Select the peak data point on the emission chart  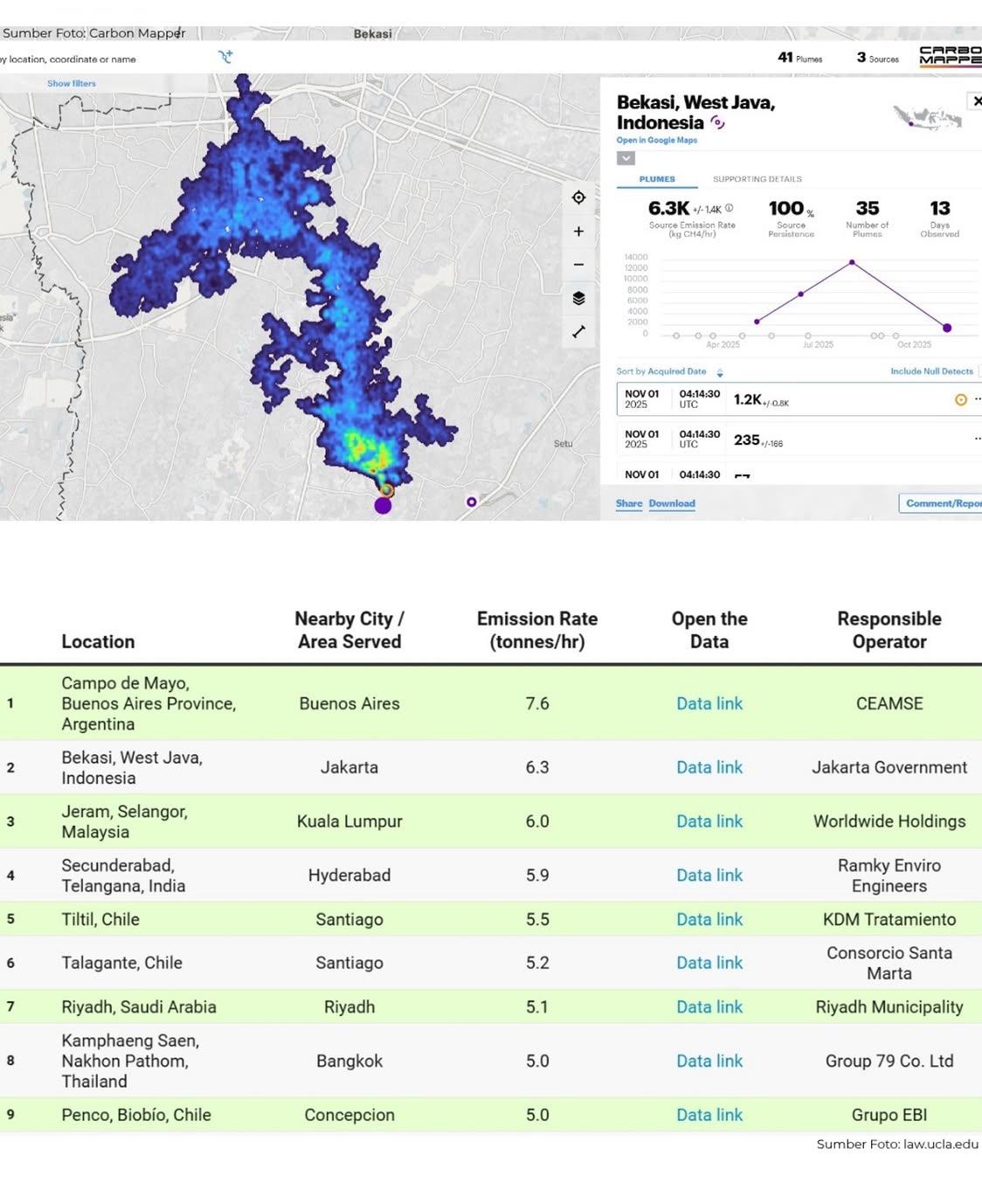pyautogui.click(x=852, y=262)
